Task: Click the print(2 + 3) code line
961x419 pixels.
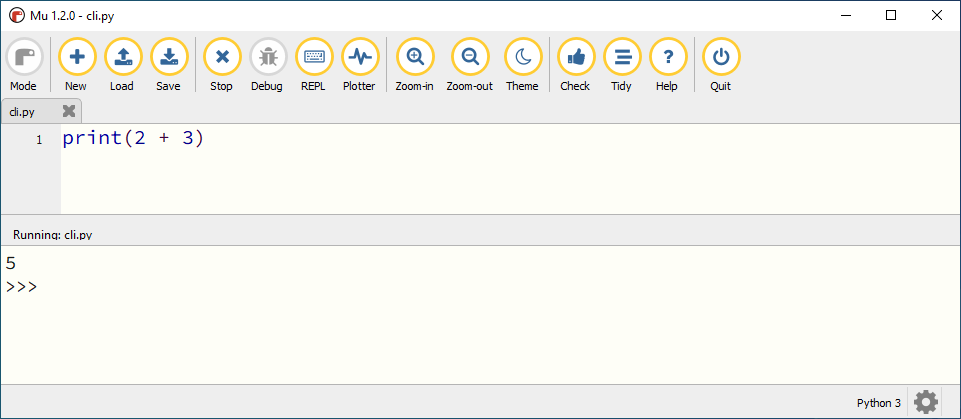Action: tap(133, 138)
